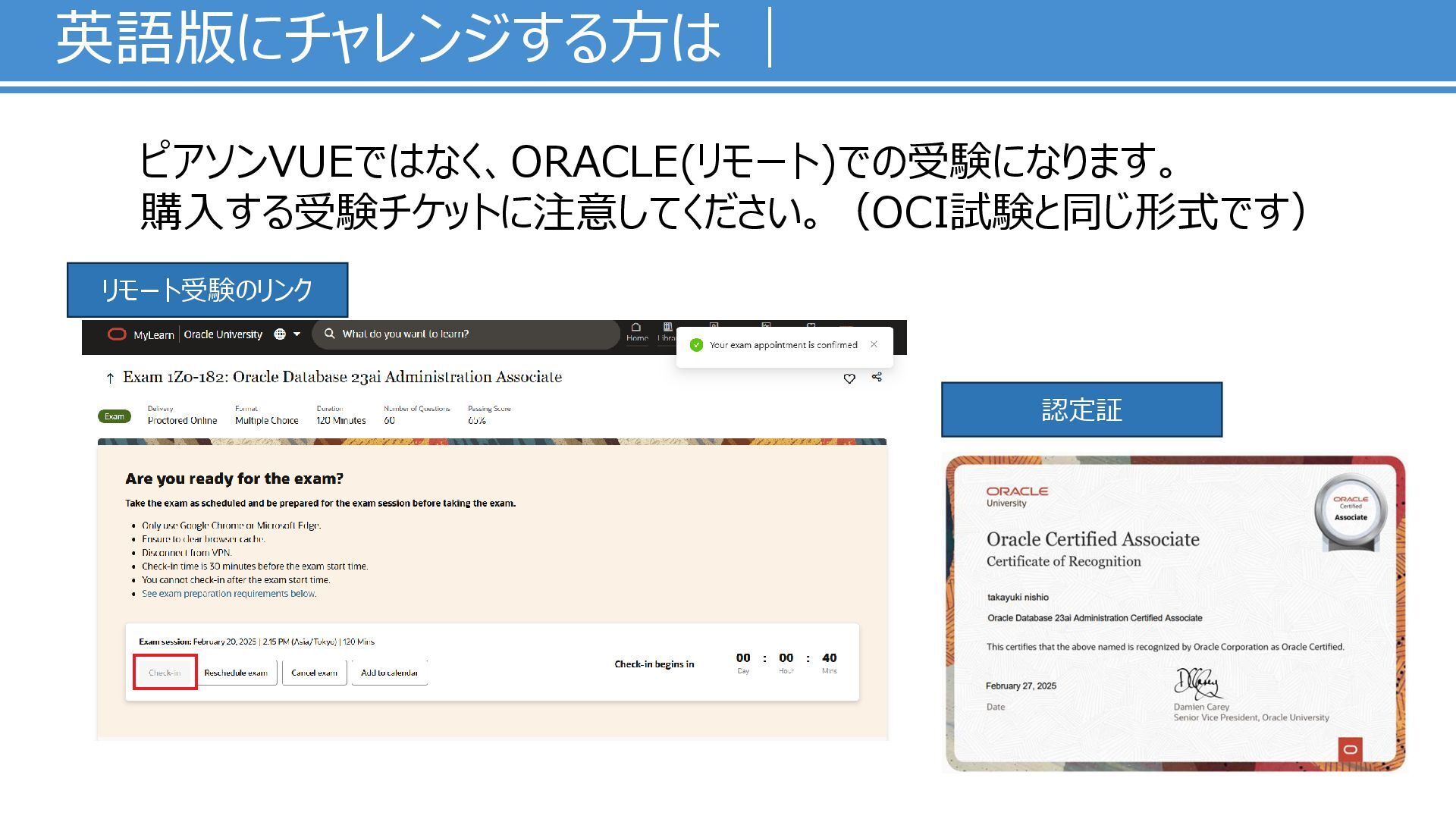Open the Home navigation item
Viewport: 1456px width, 819px height.
636,332
